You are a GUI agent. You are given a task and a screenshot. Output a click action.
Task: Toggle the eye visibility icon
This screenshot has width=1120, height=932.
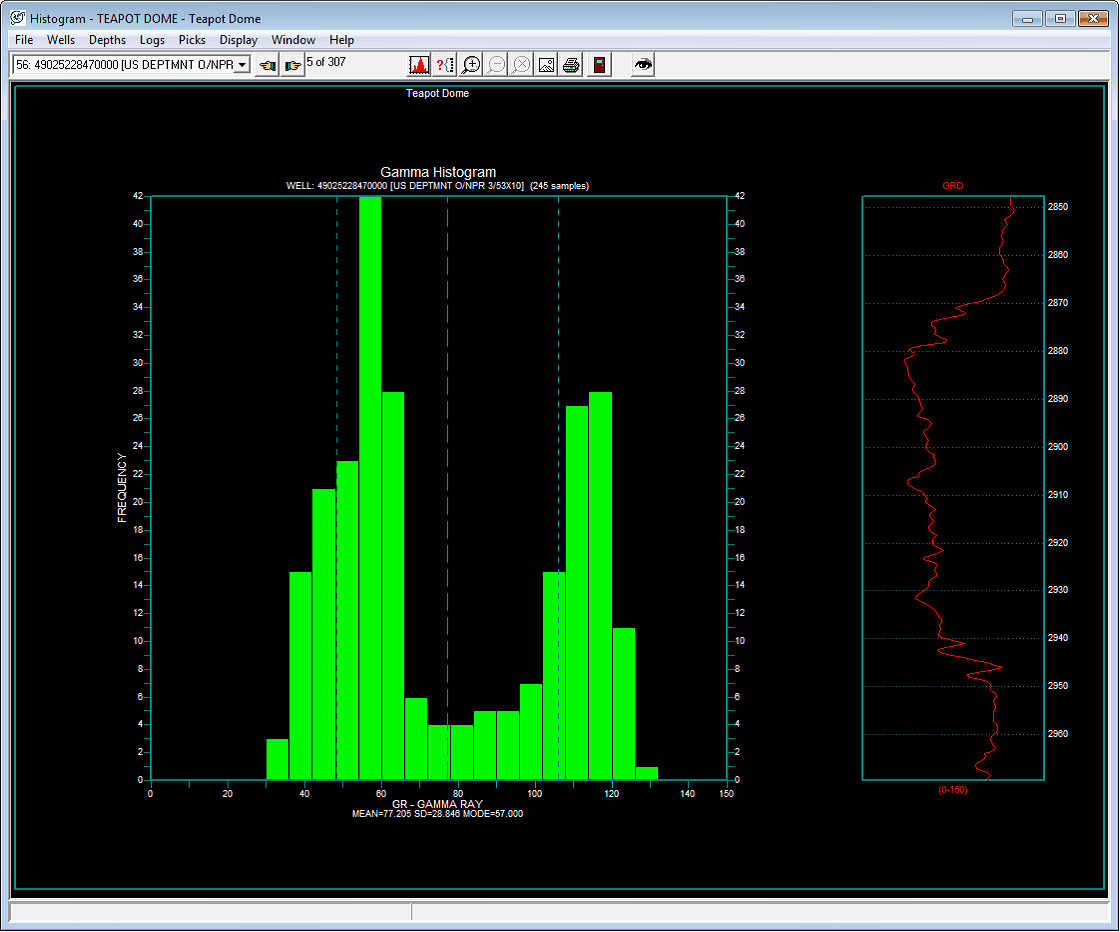point(643,65)
